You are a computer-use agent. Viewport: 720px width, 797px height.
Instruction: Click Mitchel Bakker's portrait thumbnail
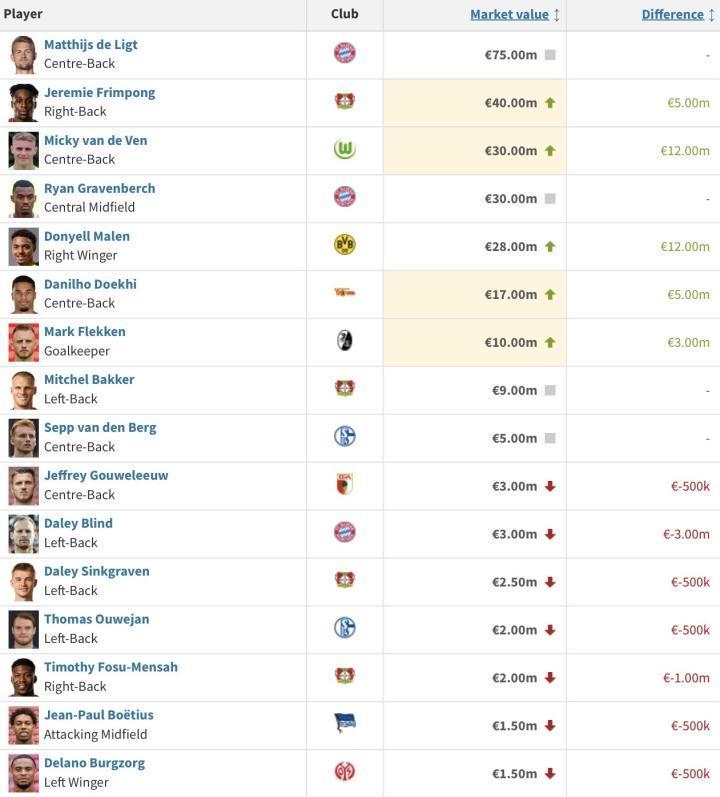(23, 389)
